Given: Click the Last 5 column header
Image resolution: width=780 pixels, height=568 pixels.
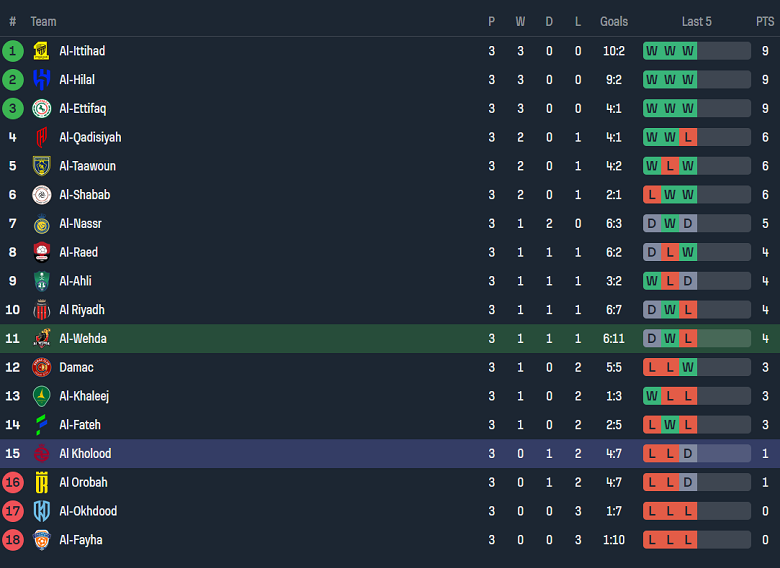Looking at the screenshot, I should point(696,21).
